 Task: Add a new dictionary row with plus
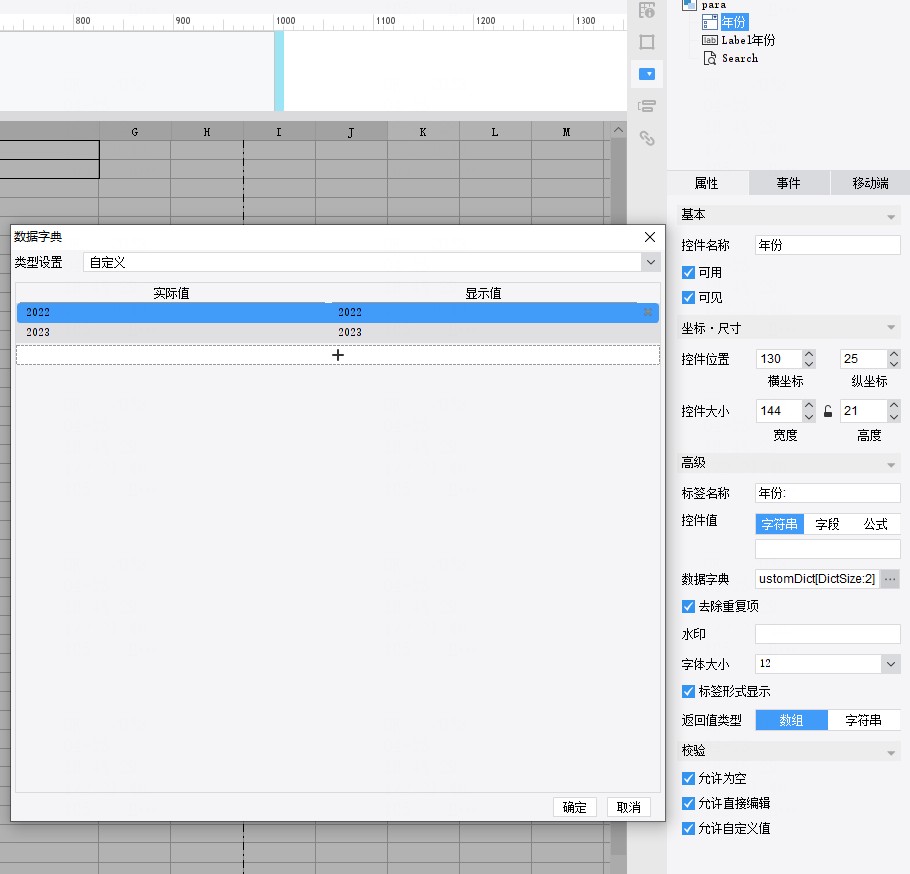click(x=338, y=355)
